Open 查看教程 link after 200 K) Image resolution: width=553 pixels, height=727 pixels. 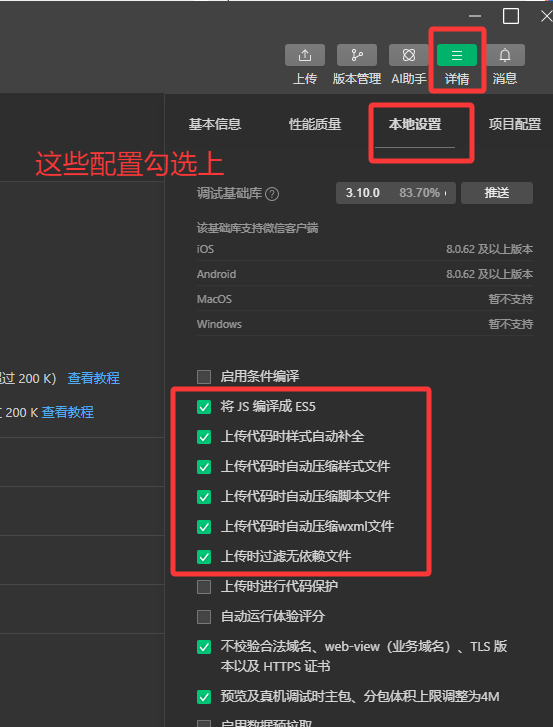[94, 378]
